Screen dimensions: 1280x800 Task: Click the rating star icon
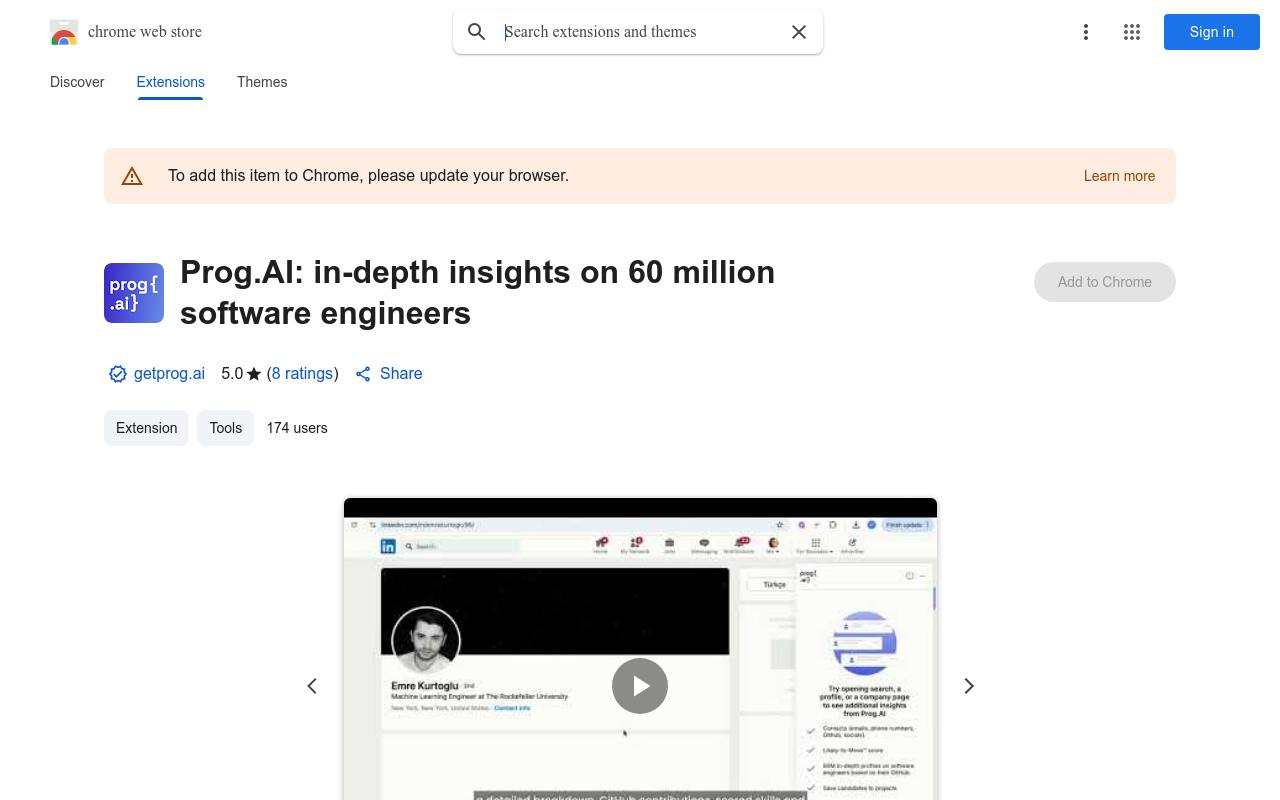click(x=254, y=374)
